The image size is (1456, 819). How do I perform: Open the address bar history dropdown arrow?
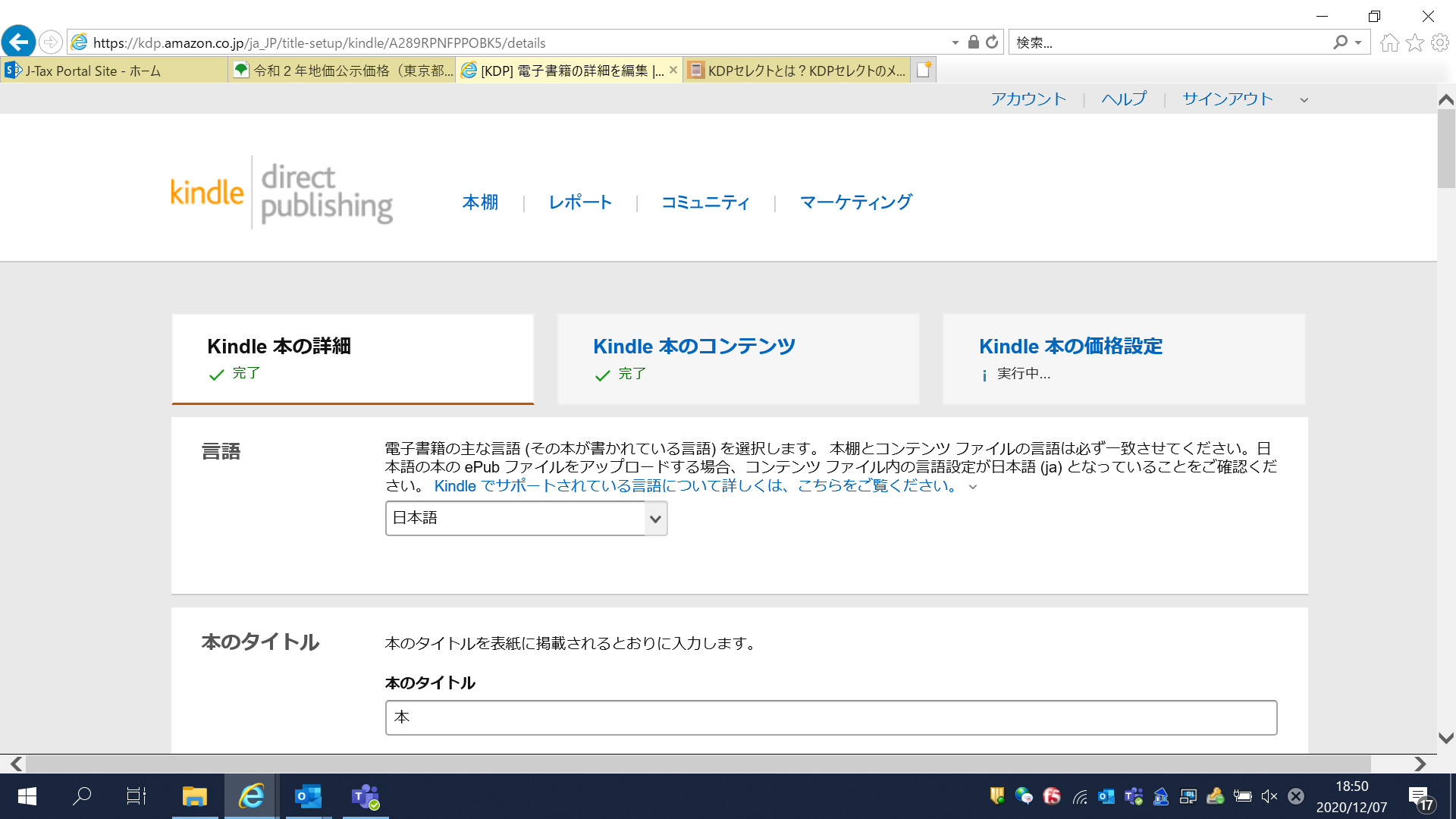(x=955, y=42)
